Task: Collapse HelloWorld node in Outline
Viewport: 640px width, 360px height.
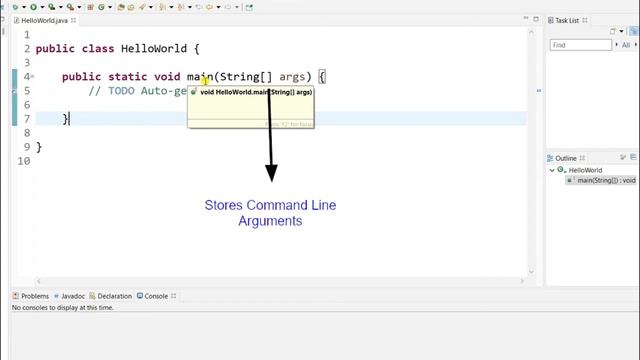Action: click(x=552, y=170)
